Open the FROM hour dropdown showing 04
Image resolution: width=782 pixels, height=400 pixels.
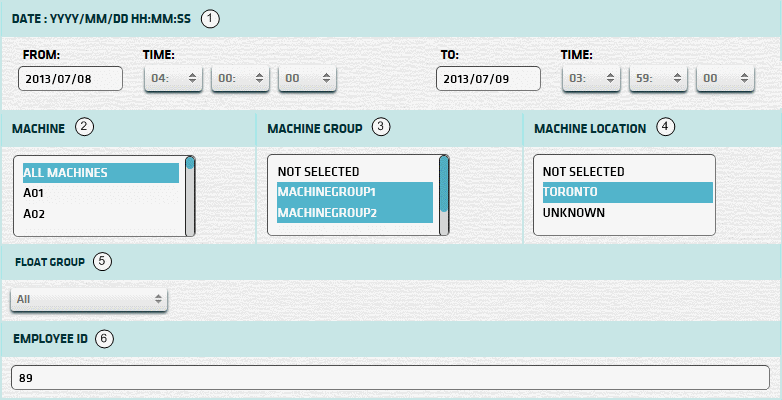pos(174,79)
